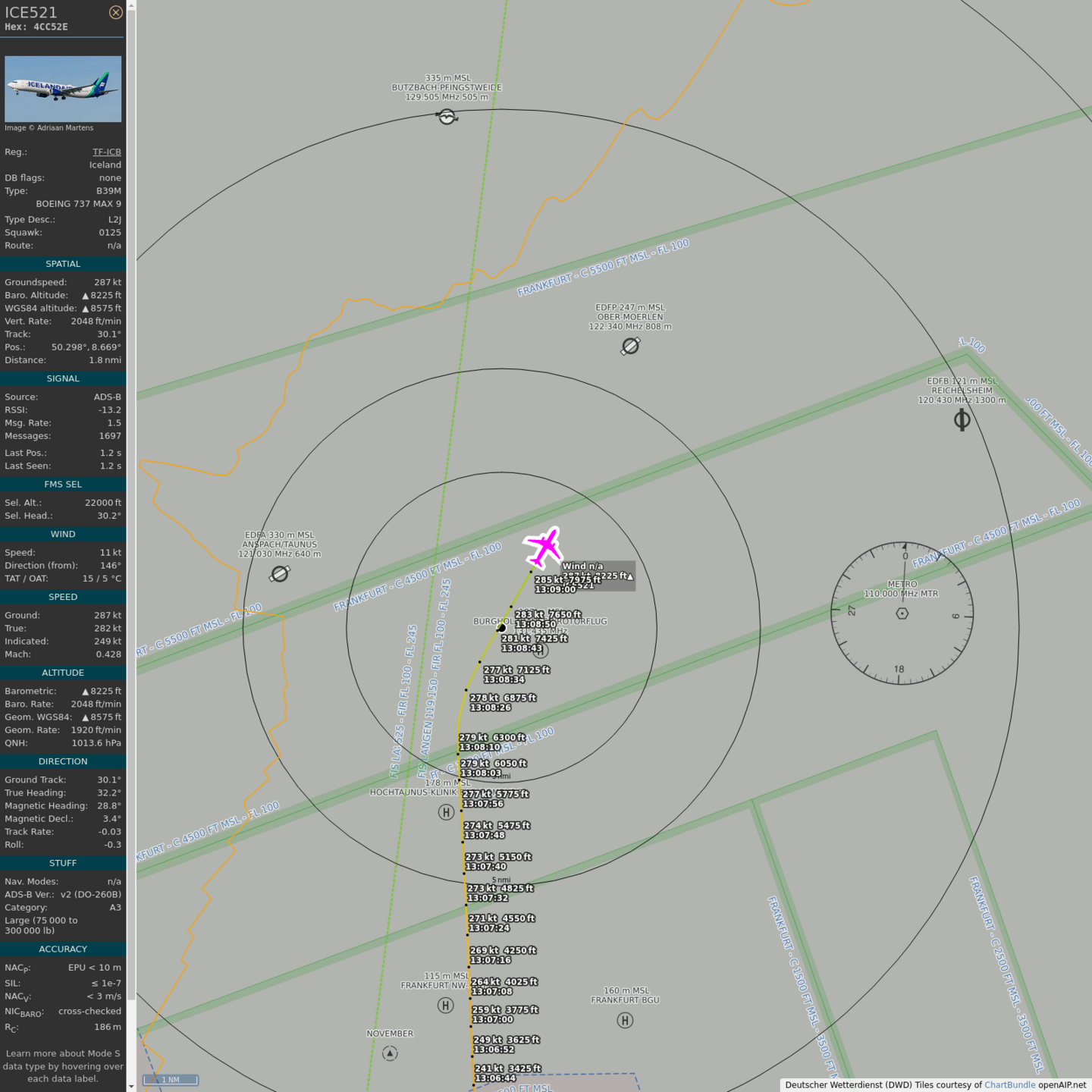Click the EDFA Anspach/Taunus airfield symbol

(x=280, y=574)
